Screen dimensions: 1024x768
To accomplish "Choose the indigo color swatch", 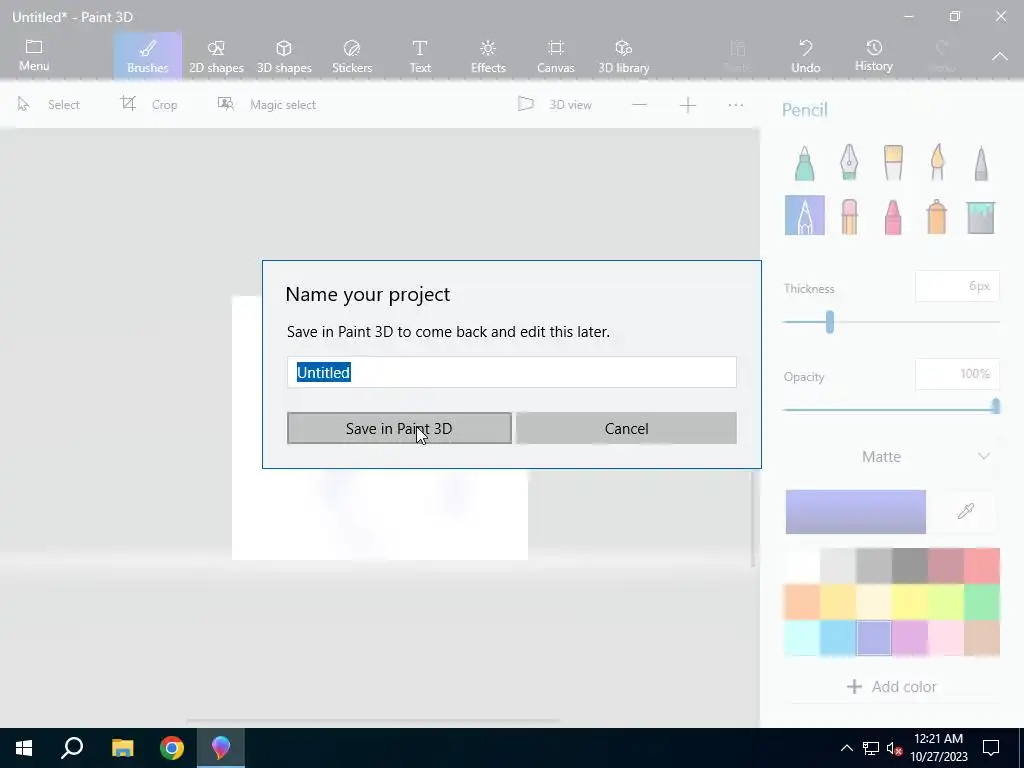I will point(874,637).
